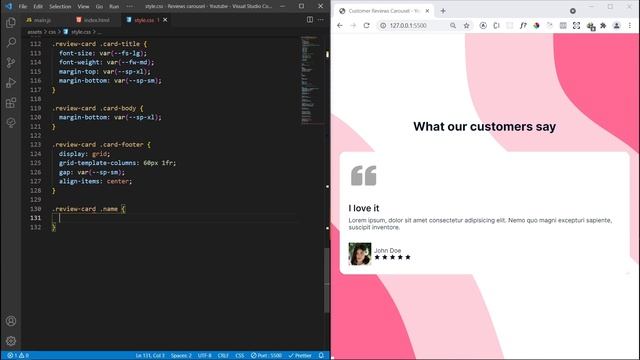Change language mode via CSS status item
This screenshot has width=640, height=360.
[x=240, y=356]
